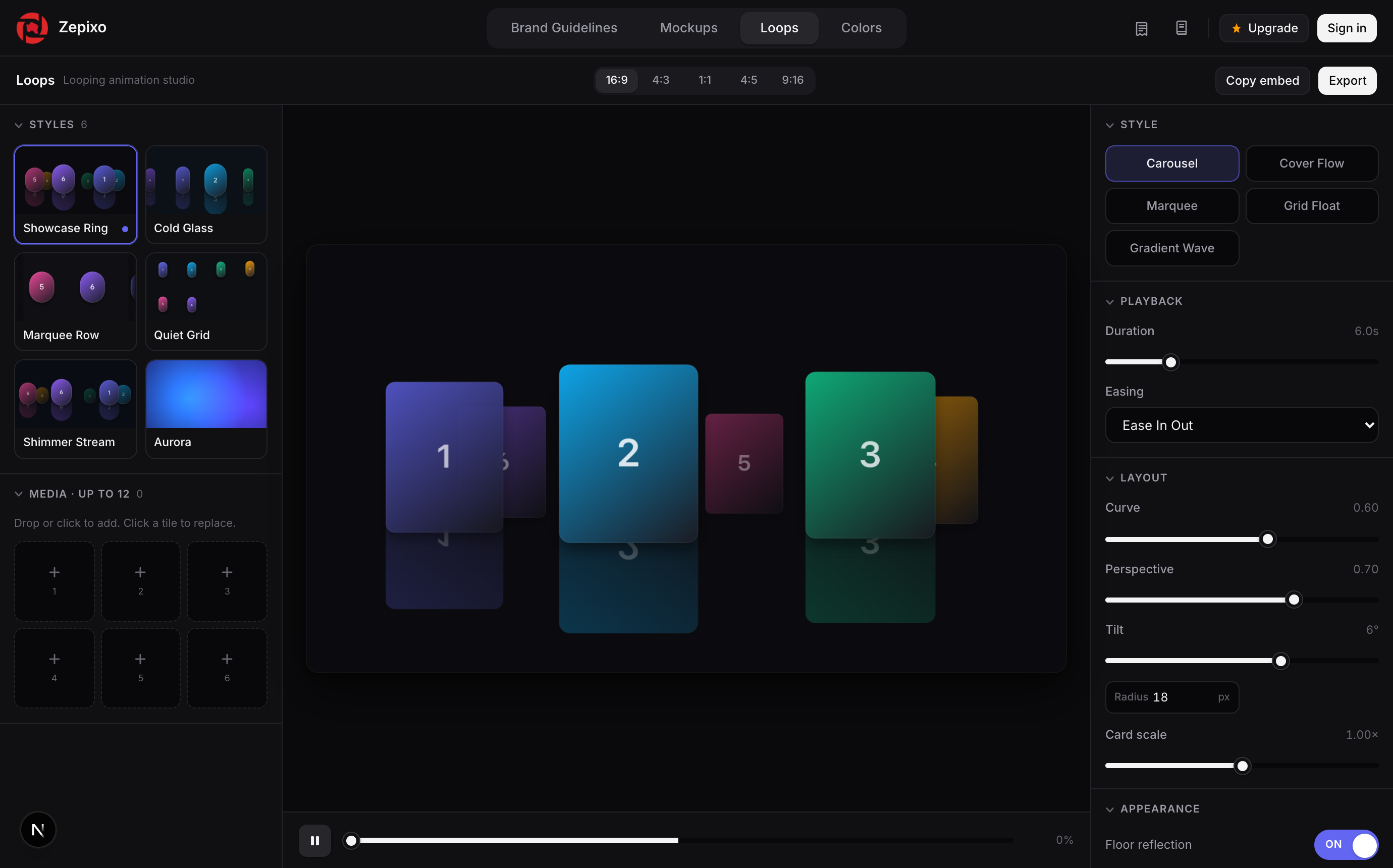Viewport: 1393px width, 868px height.
Task: Collapse the Playback section
Action: click(1109, 301)
